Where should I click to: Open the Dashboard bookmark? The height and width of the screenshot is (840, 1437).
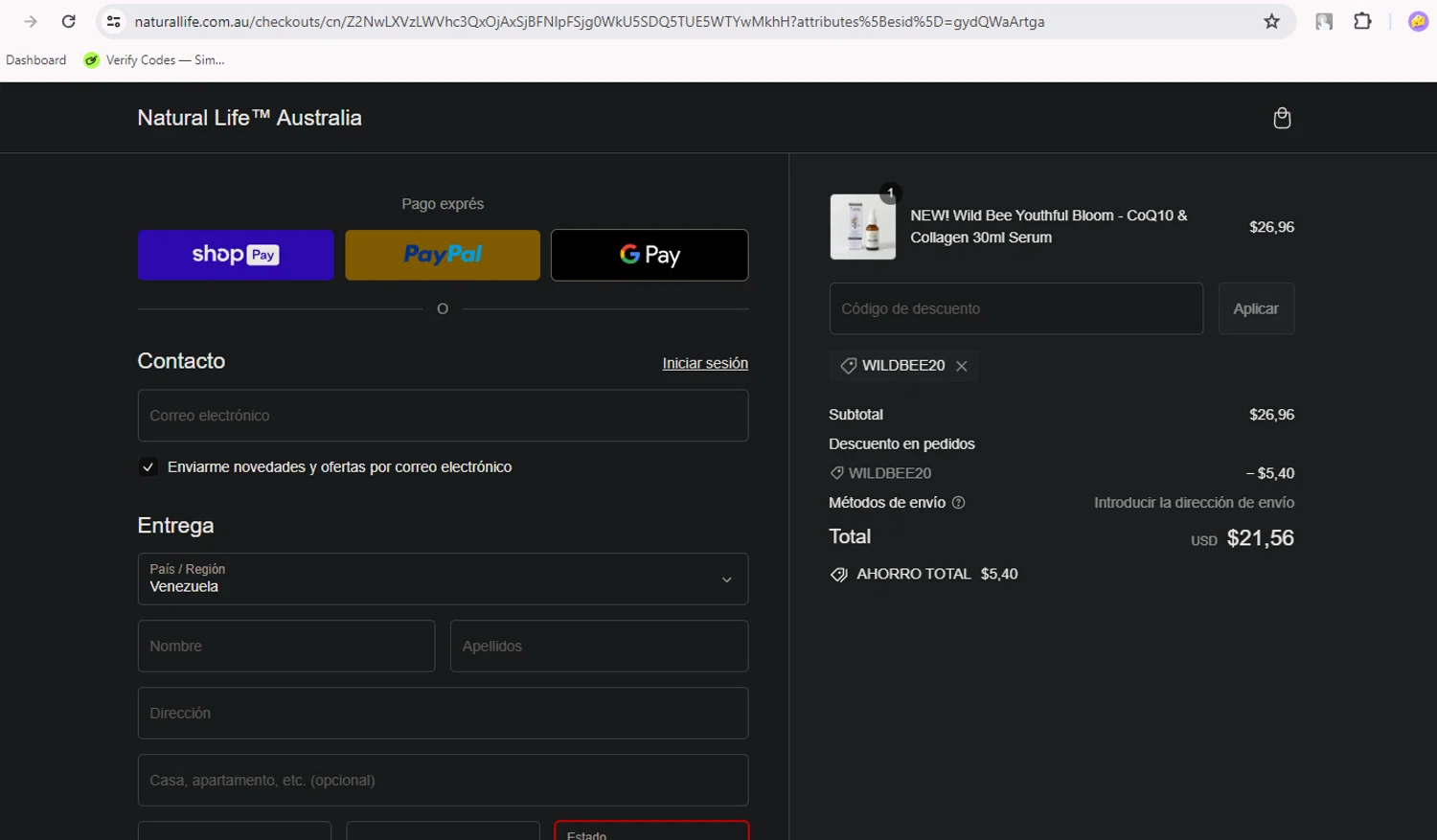[x=36, y=60]
